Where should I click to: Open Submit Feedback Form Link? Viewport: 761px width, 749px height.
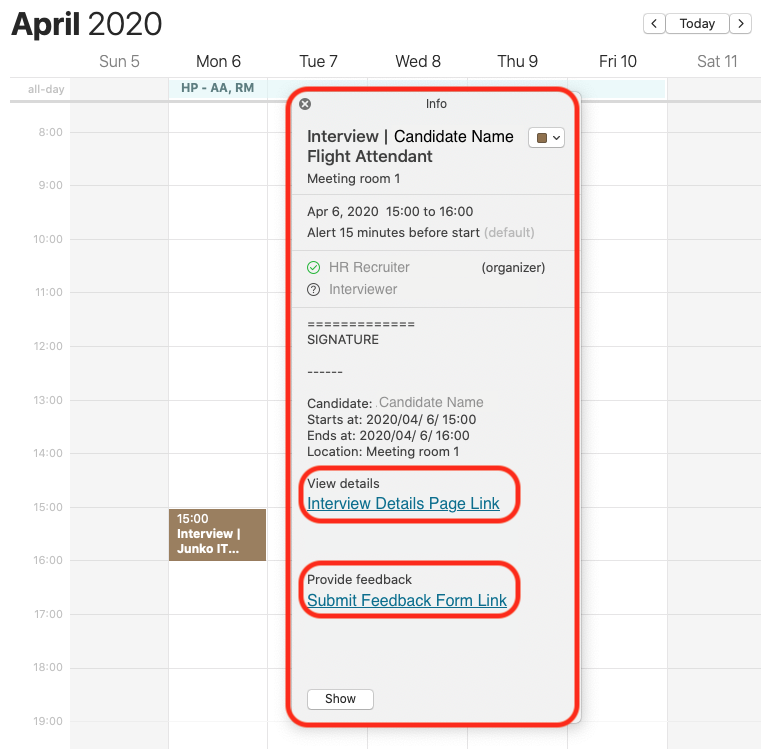407,600
